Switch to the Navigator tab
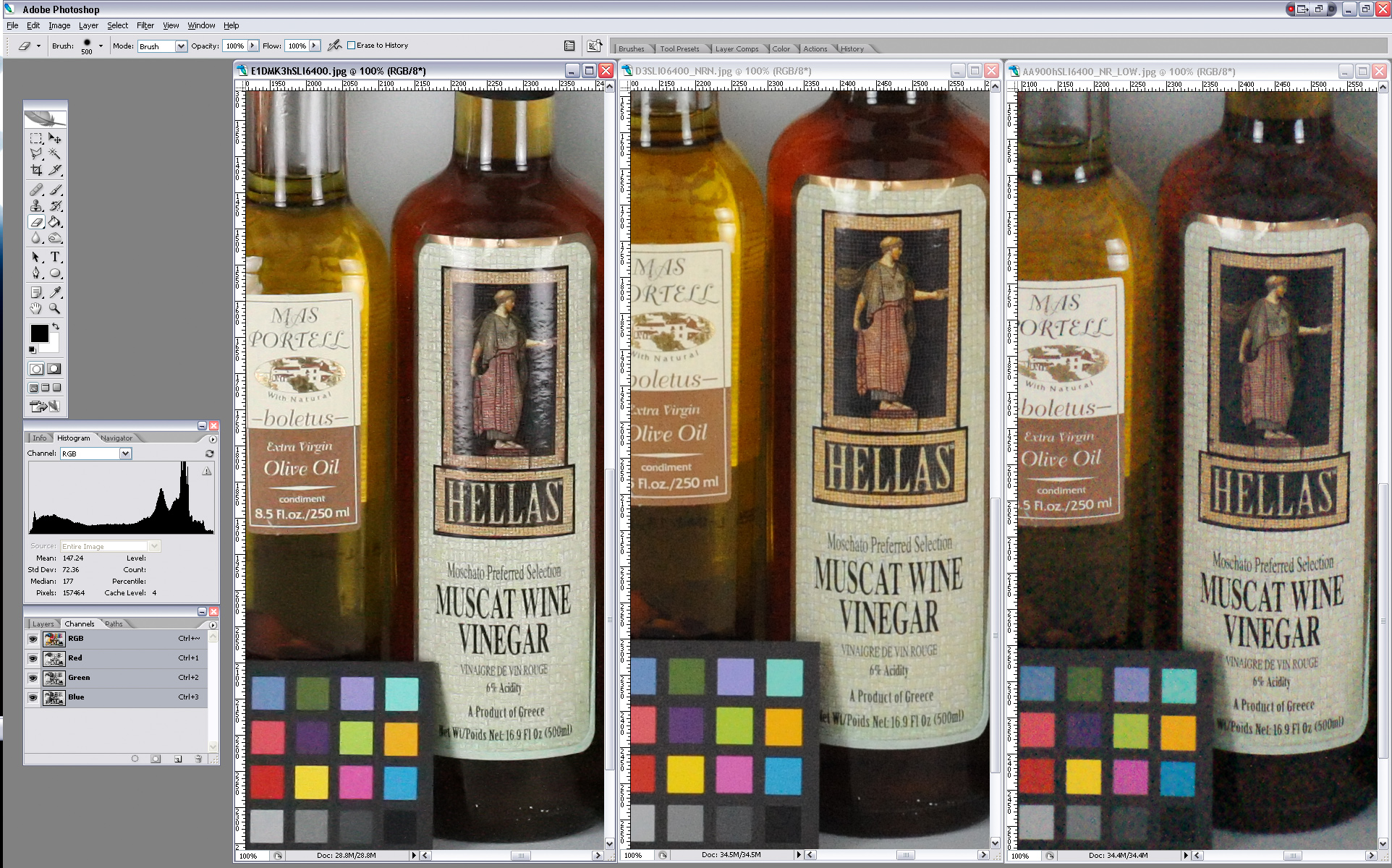This screenshot has height=868, width=1392. click(116, 438)
